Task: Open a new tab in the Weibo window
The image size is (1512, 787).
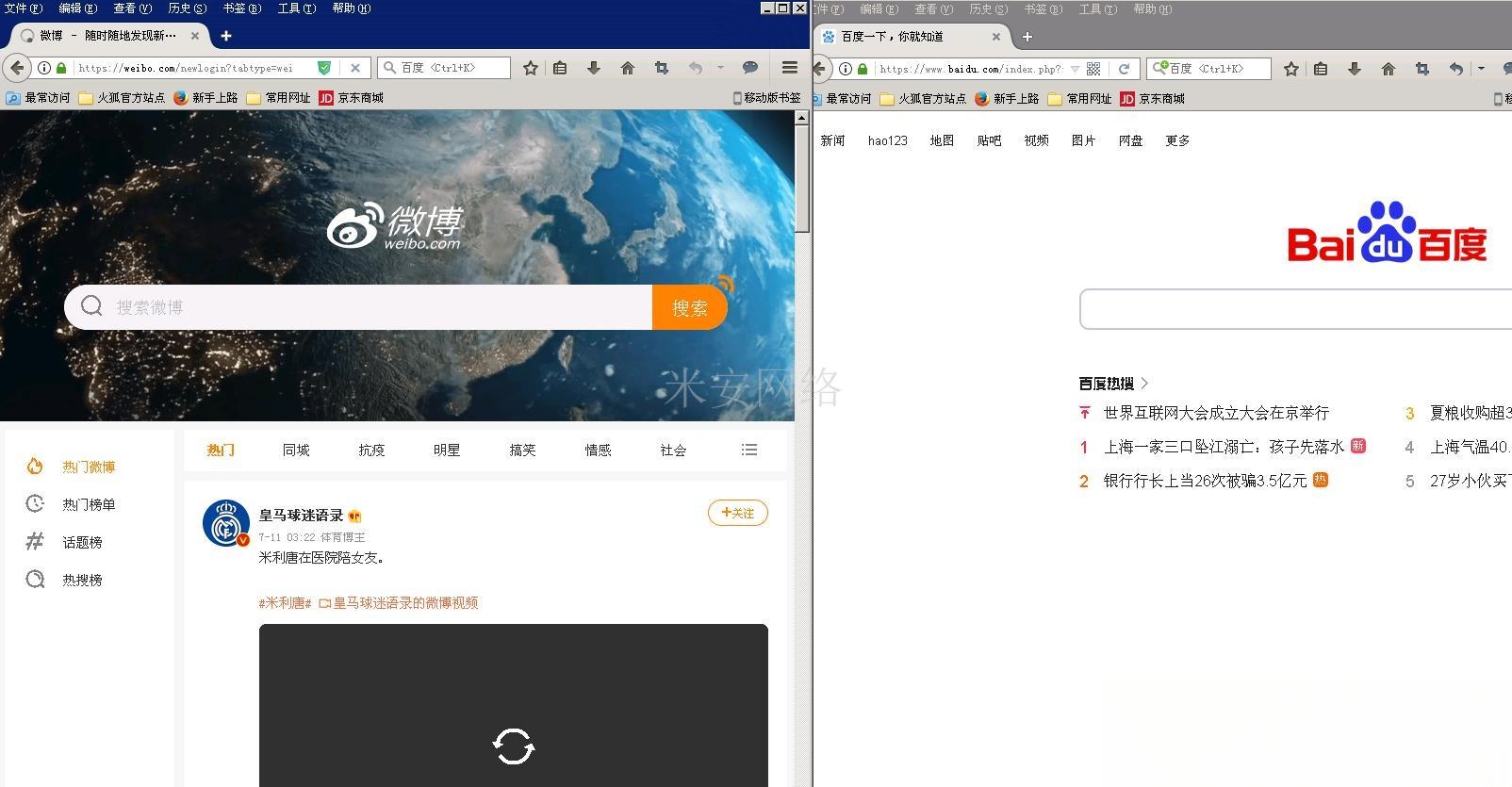Action: (226, 36)
